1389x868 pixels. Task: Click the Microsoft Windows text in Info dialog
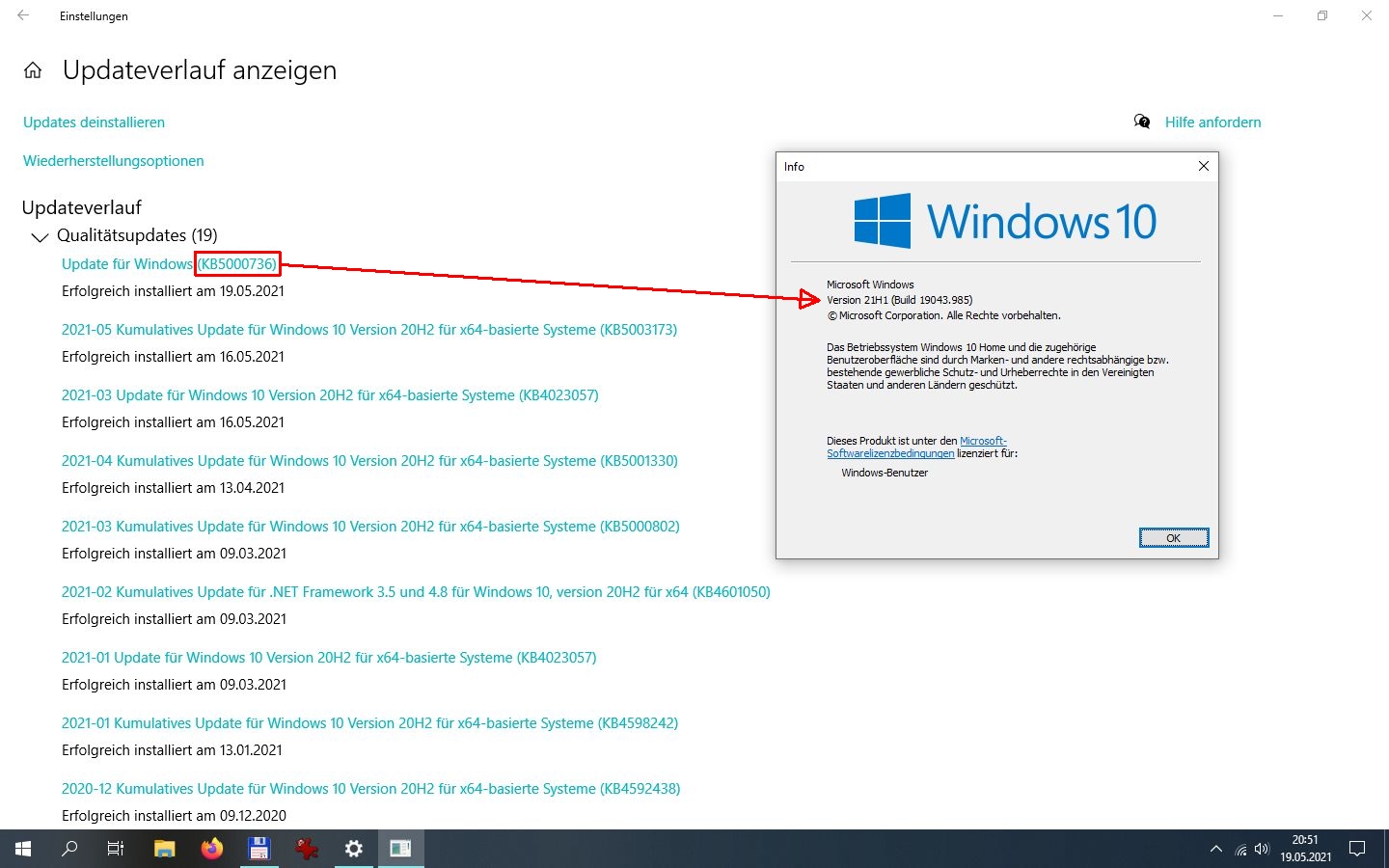coord(870,285)
